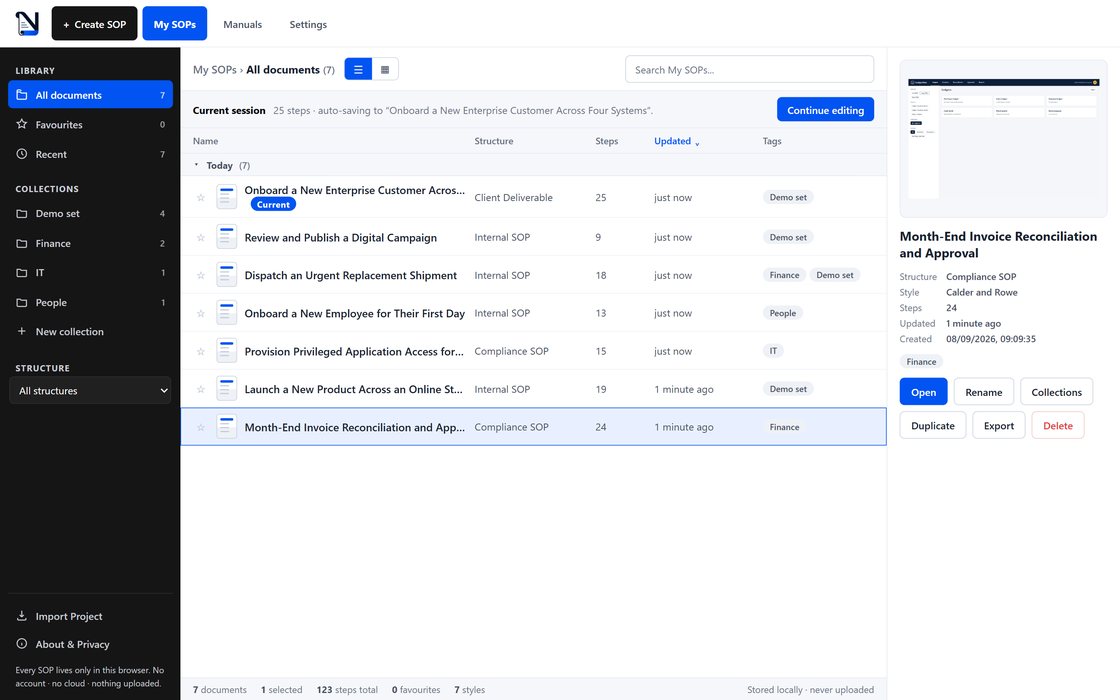This screenshot has height=700, width=1120.
Task: Click the People folder icon
Action: click(x=21, y=302)
